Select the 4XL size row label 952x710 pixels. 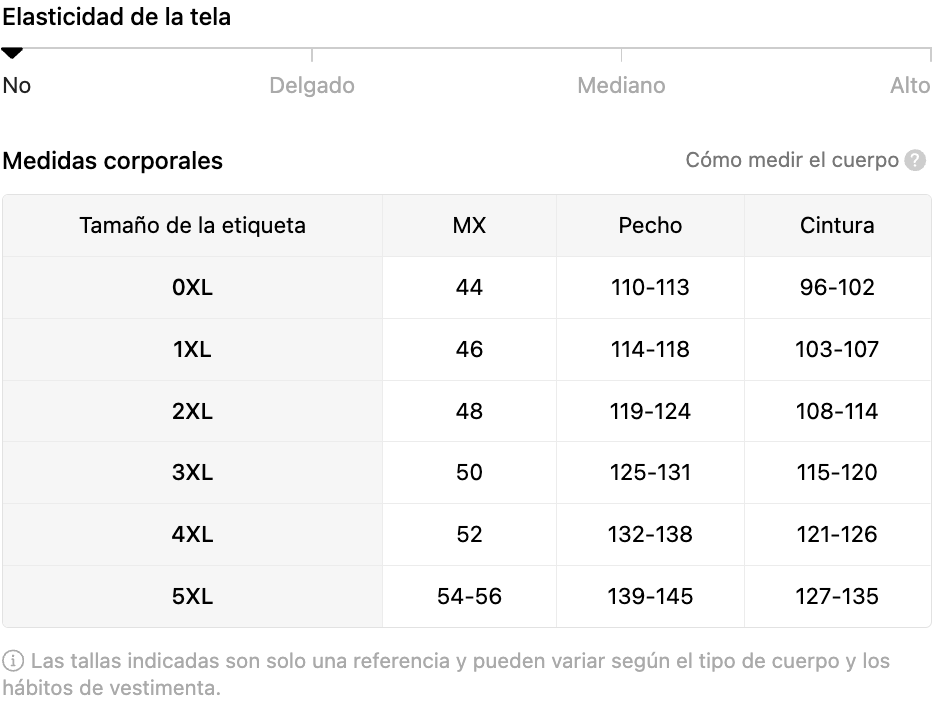tap(192, 534)
